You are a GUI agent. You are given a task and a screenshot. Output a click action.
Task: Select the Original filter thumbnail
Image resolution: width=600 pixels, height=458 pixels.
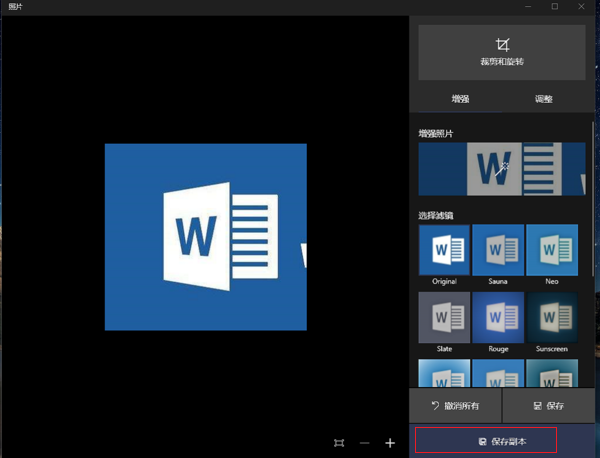click(x=444, y=250)
